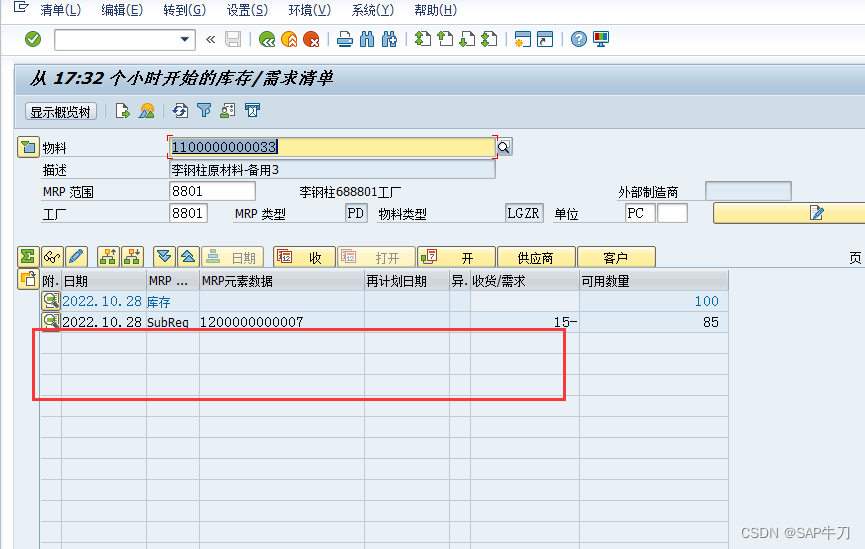This screenshot has height=549, width=865.
Task: Click the 开 button
Action: coord(456,257)
